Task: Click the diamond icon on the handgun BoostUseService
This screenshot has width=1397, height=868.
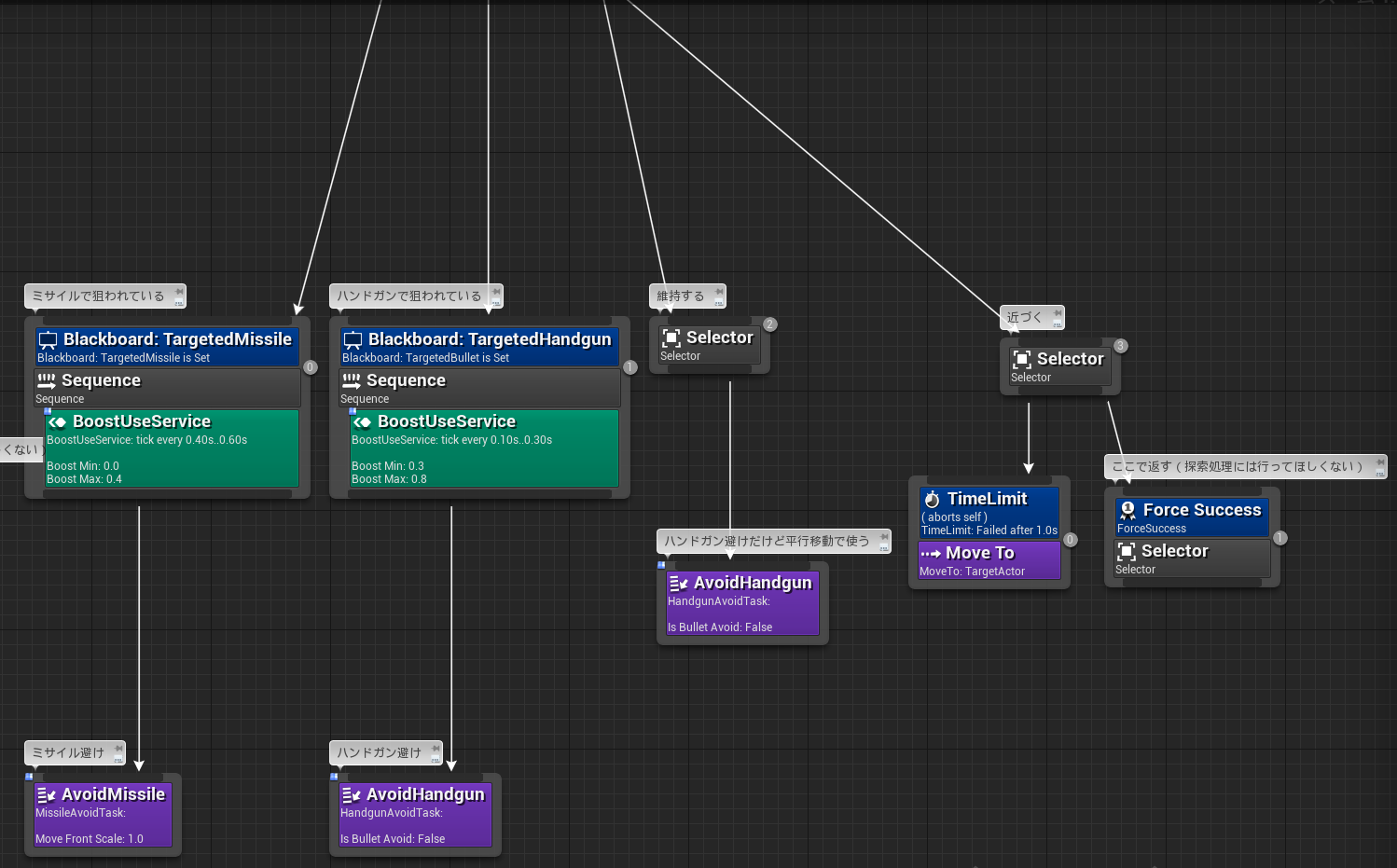Action: pos(363,420)
